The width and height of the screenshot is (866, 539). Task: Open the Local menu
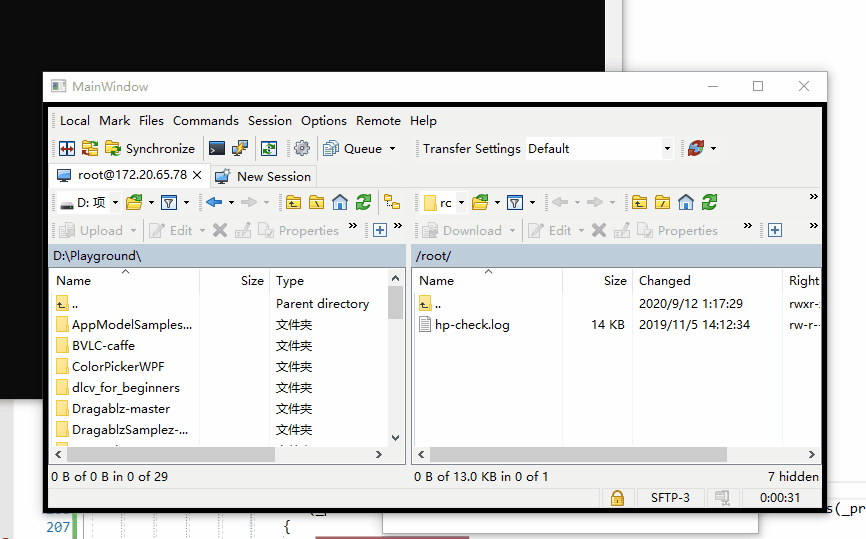click(x=75, y=120)
